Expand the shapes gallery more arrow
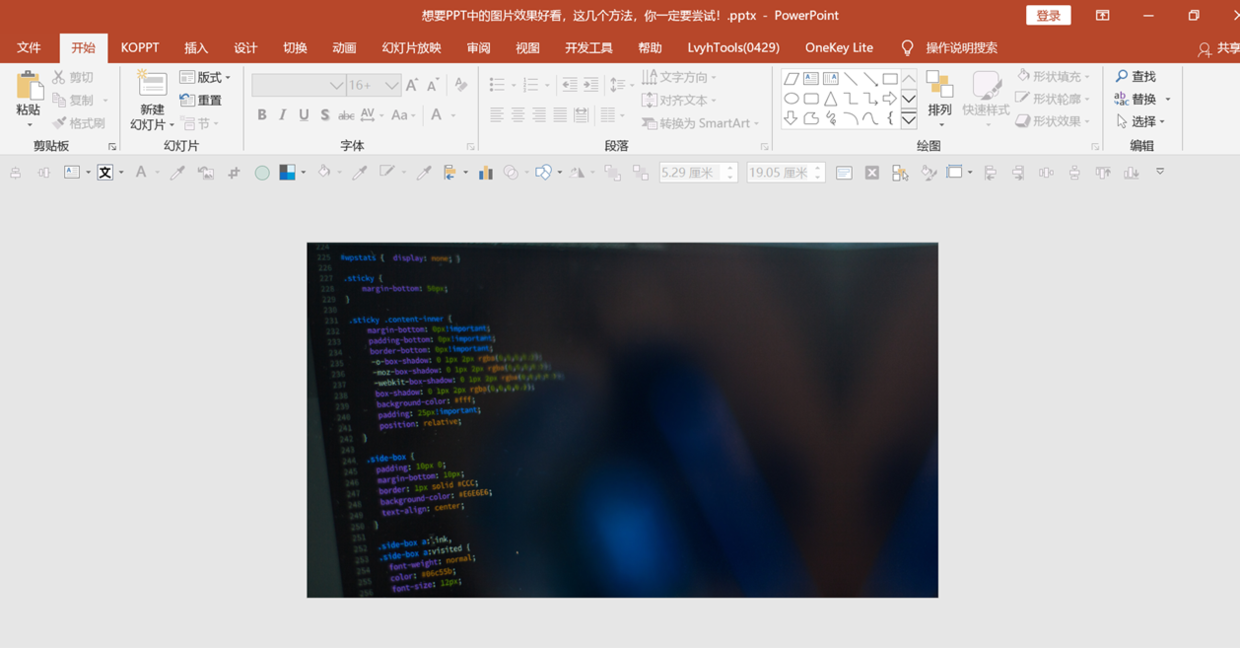The height and width of the screenshot is (648, 1240). pos(909,119)
